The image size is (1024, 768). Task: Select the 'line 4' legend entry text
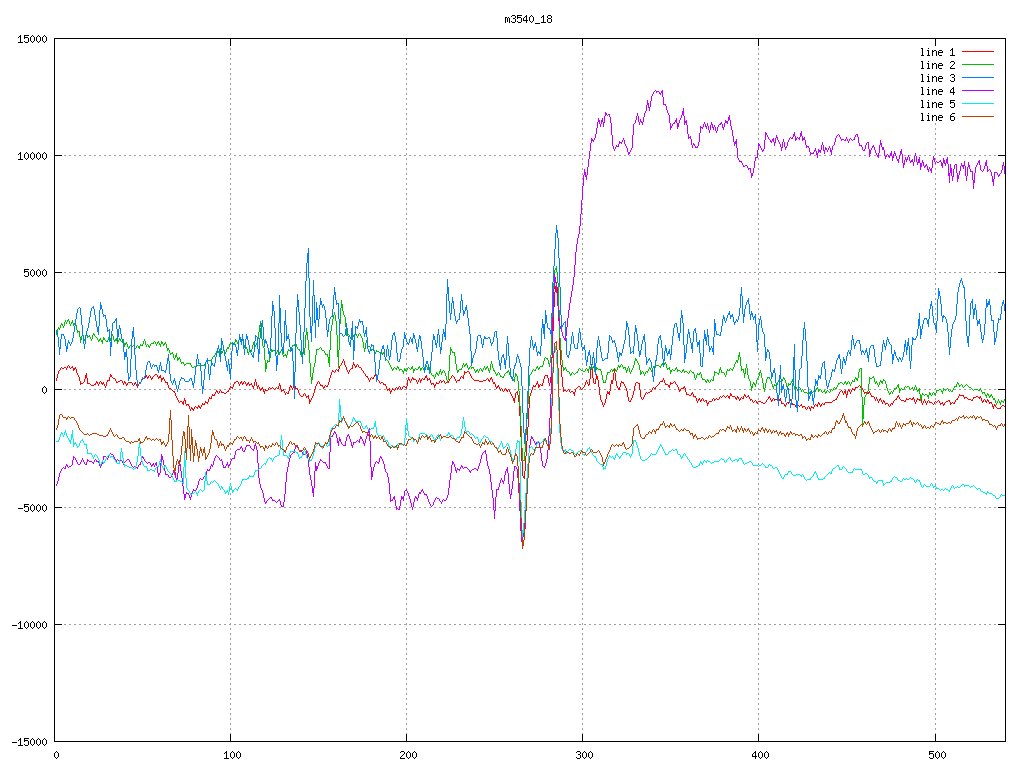pos(937,91)
